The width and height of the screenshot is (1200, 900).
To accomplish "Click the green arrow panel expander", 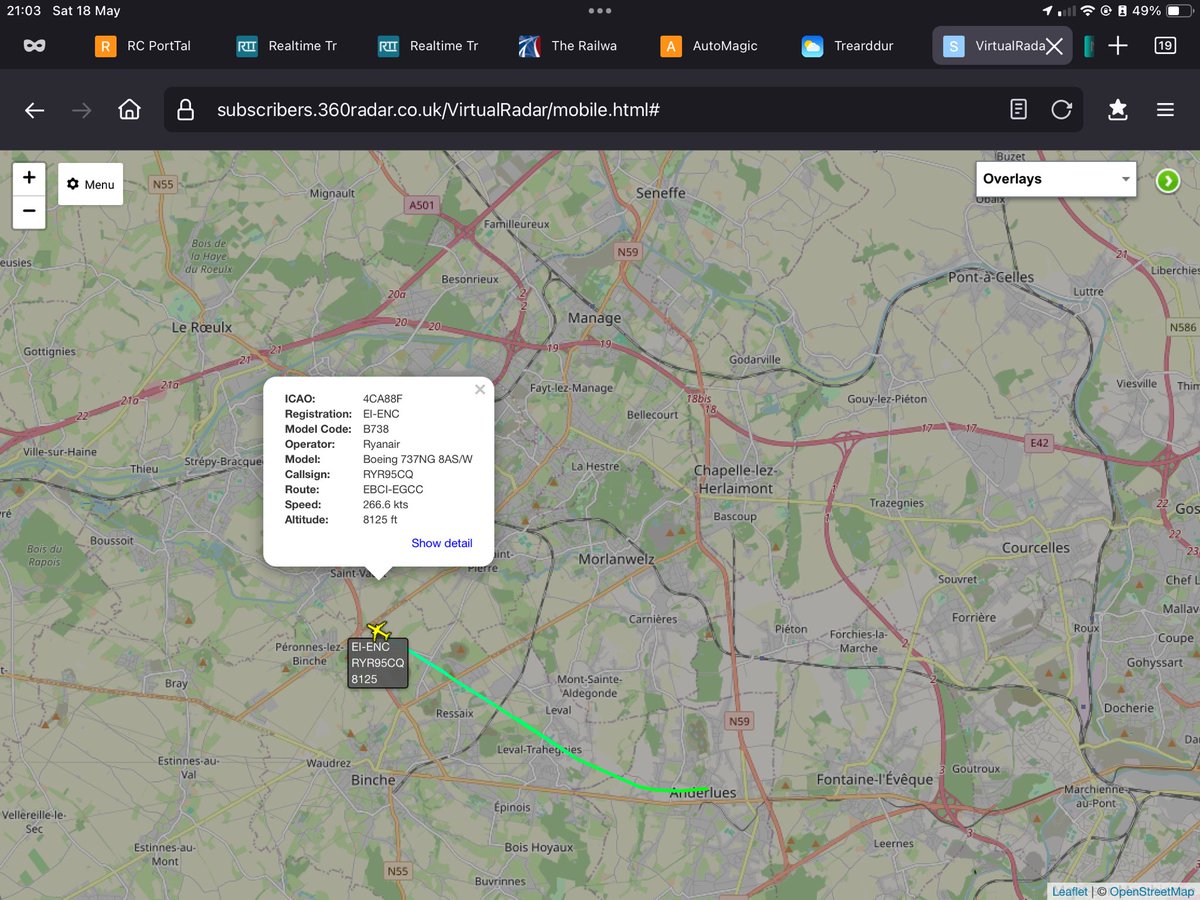I will click(1167, 180).
